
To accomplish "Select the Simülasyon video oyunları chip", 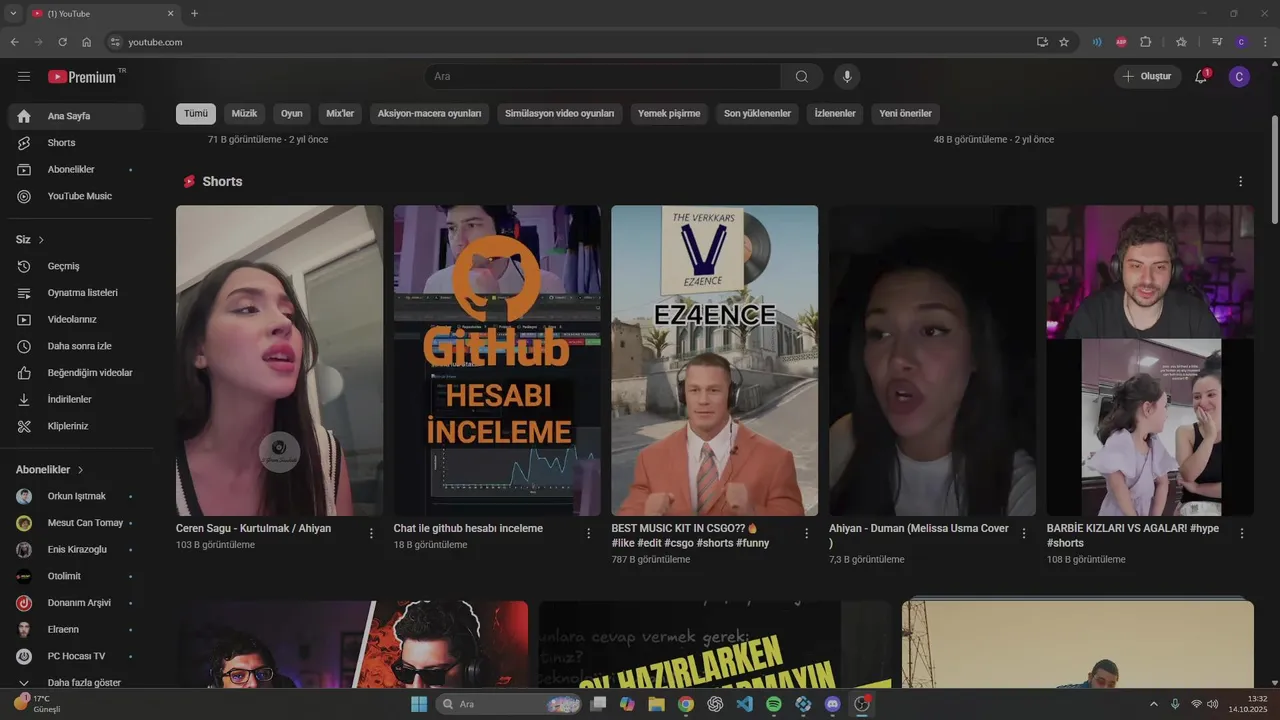I will (560, 114).
